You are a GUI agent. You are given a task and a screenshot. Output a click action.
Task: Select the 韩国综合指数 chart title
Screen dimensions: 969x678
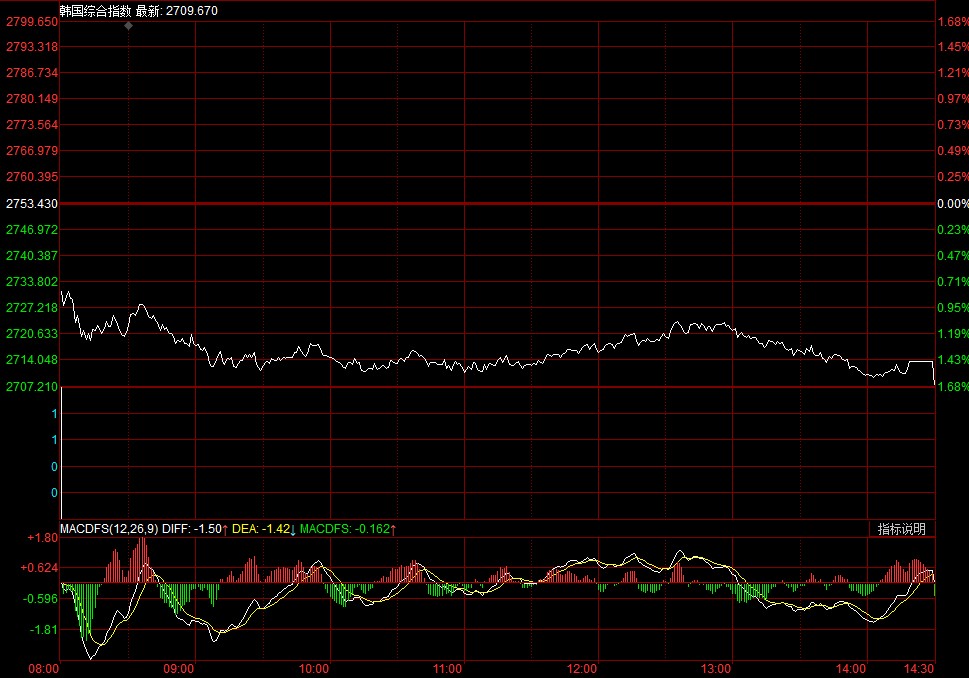[x=95, y=11]
